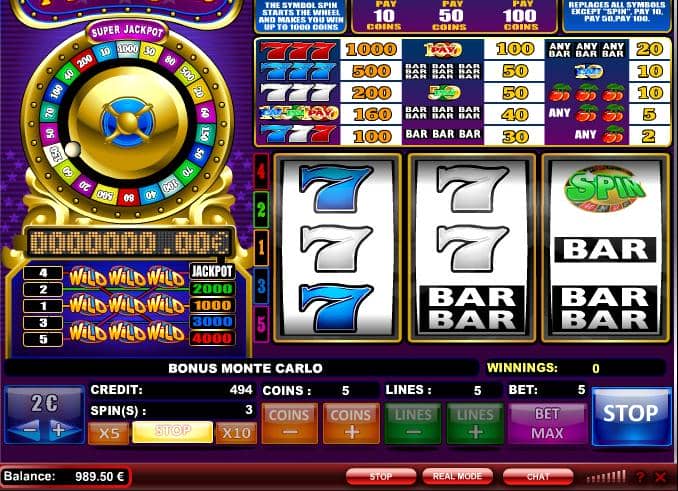
Task: Select the red payline 4 marker
Action: click(261, 172)
